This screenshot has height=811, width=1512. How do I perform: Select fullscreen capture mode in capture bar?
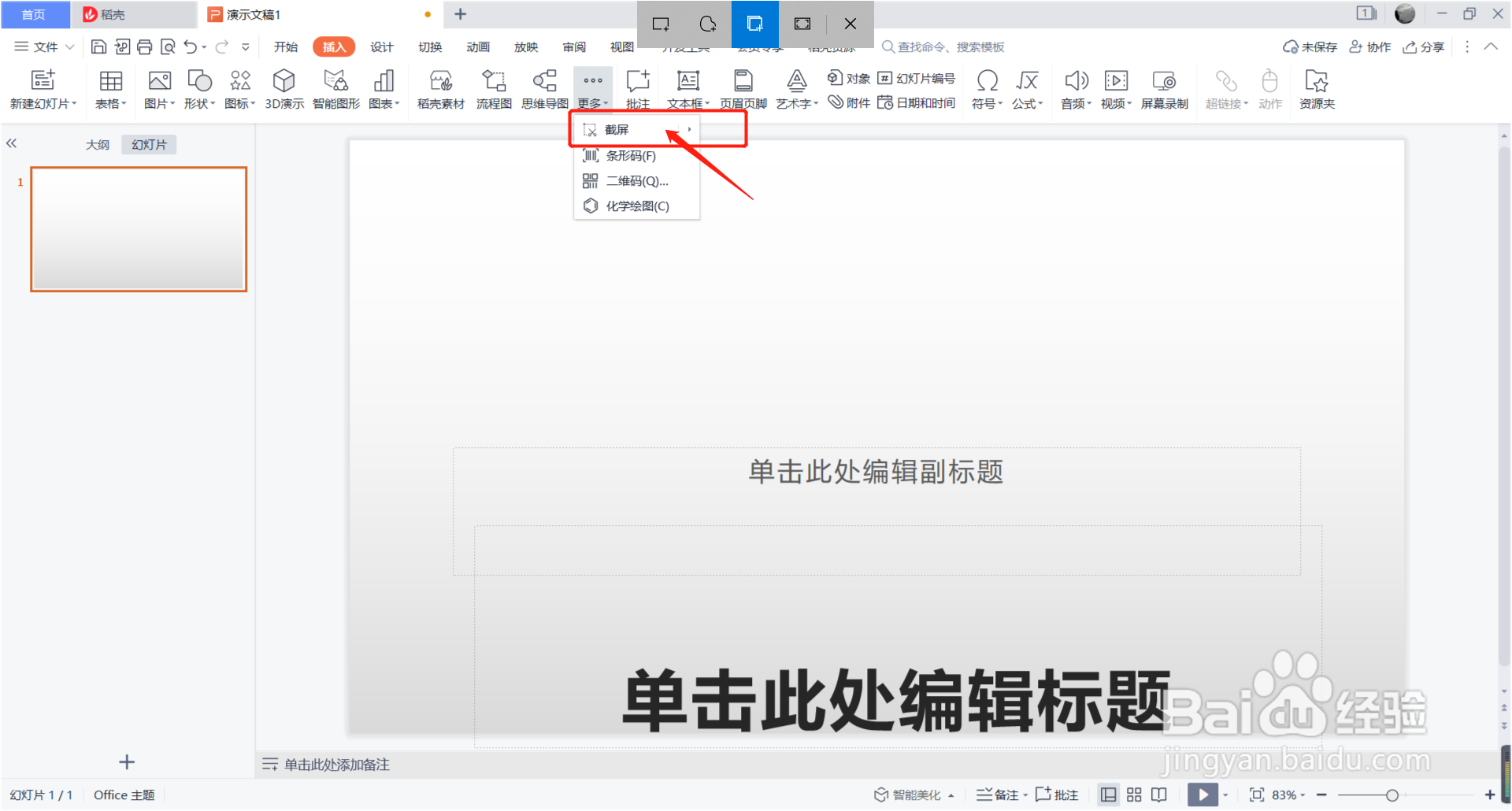802,24
